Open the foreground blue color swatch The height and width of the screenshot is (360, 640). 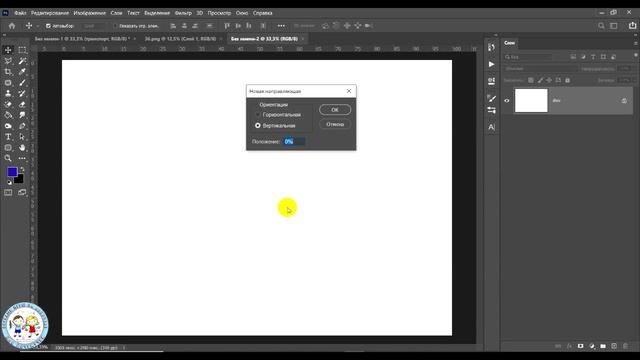11,171
